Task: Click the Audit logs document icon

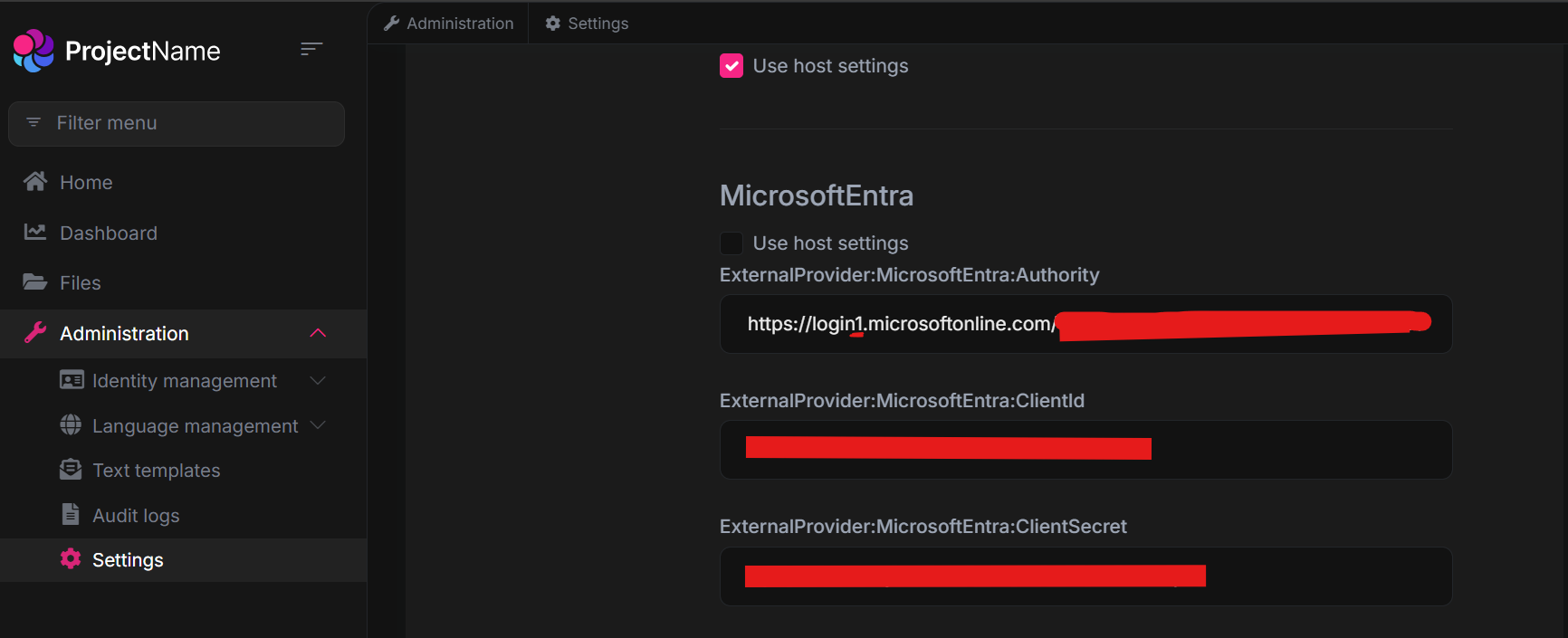Action: [71, 515]
